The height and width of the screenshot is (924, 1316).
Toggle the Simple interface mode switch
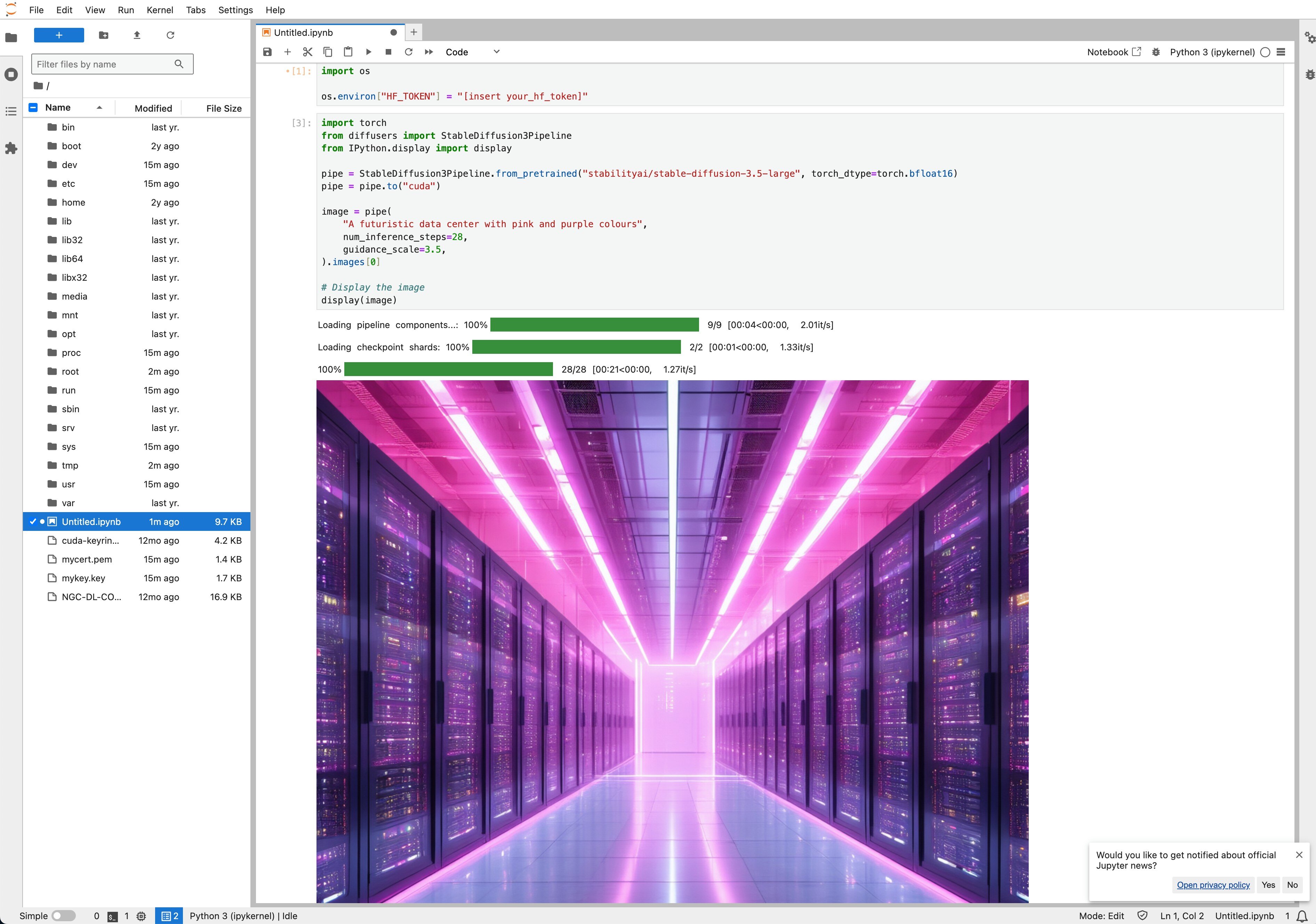click(63, 915)
